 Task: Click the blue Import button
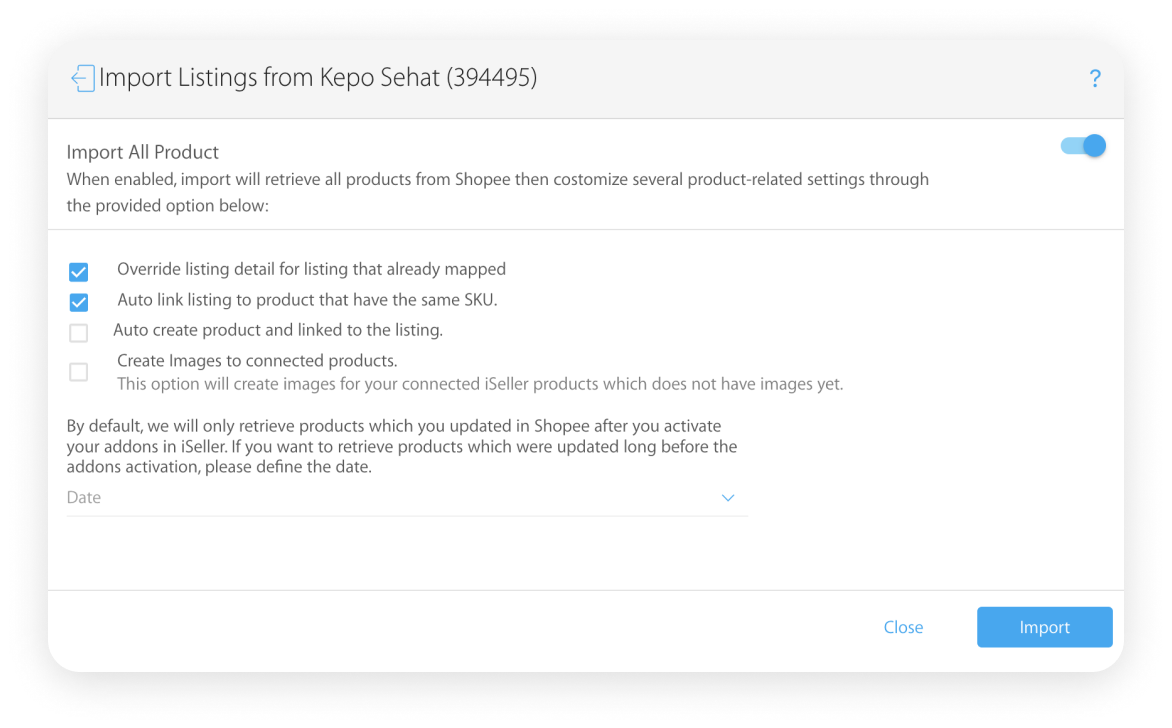[x=1044, y=627]
